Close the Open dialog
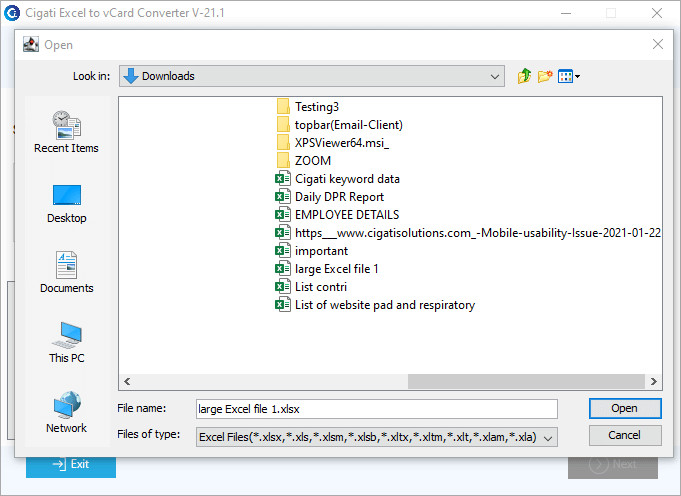The image size is (681, 496). (x=658, y=44)
